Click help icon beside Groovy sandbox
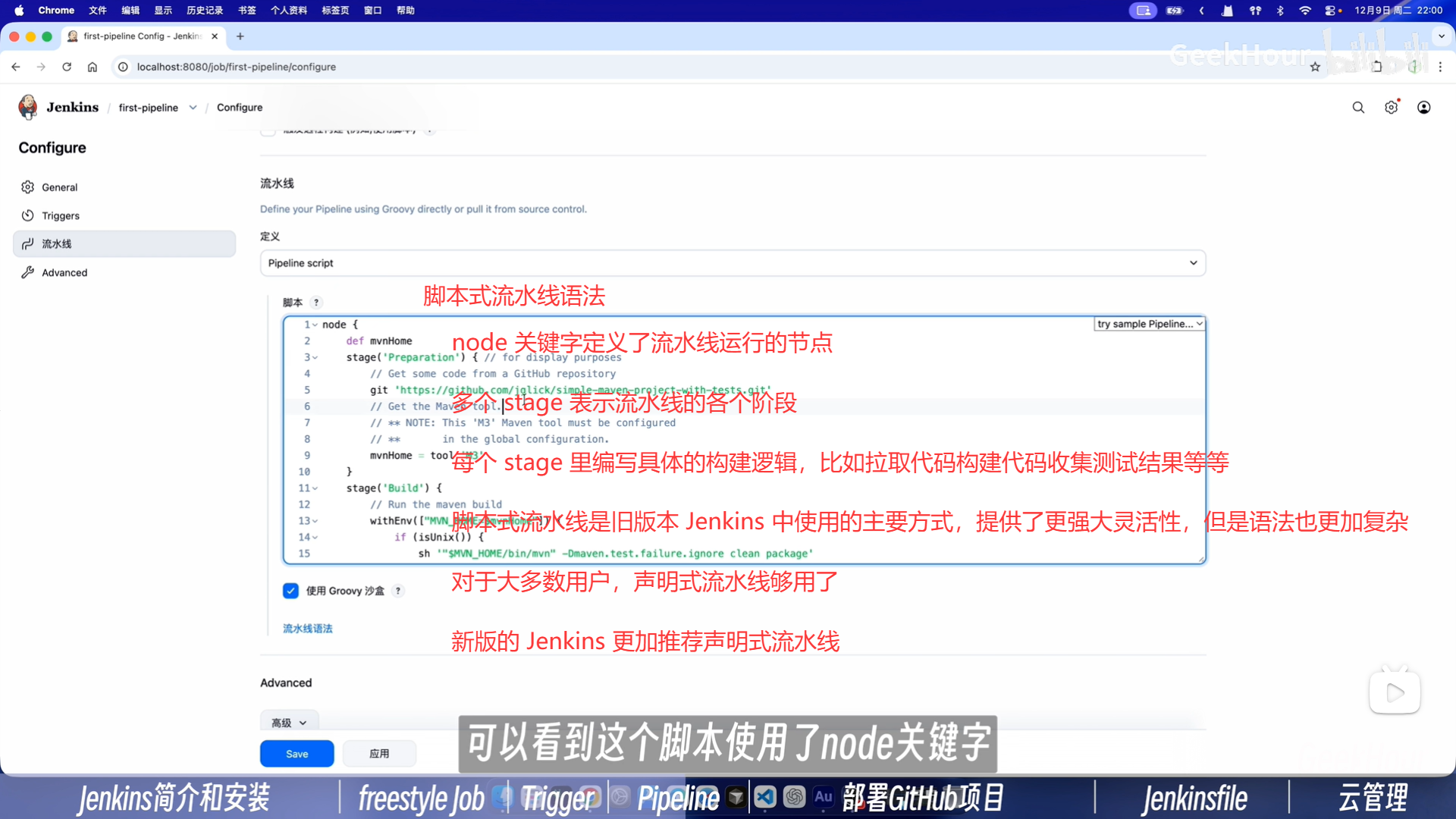Image resolution: width=1456 pixels, height=819 pixels. pyautogui.click(x=398, y=591)
